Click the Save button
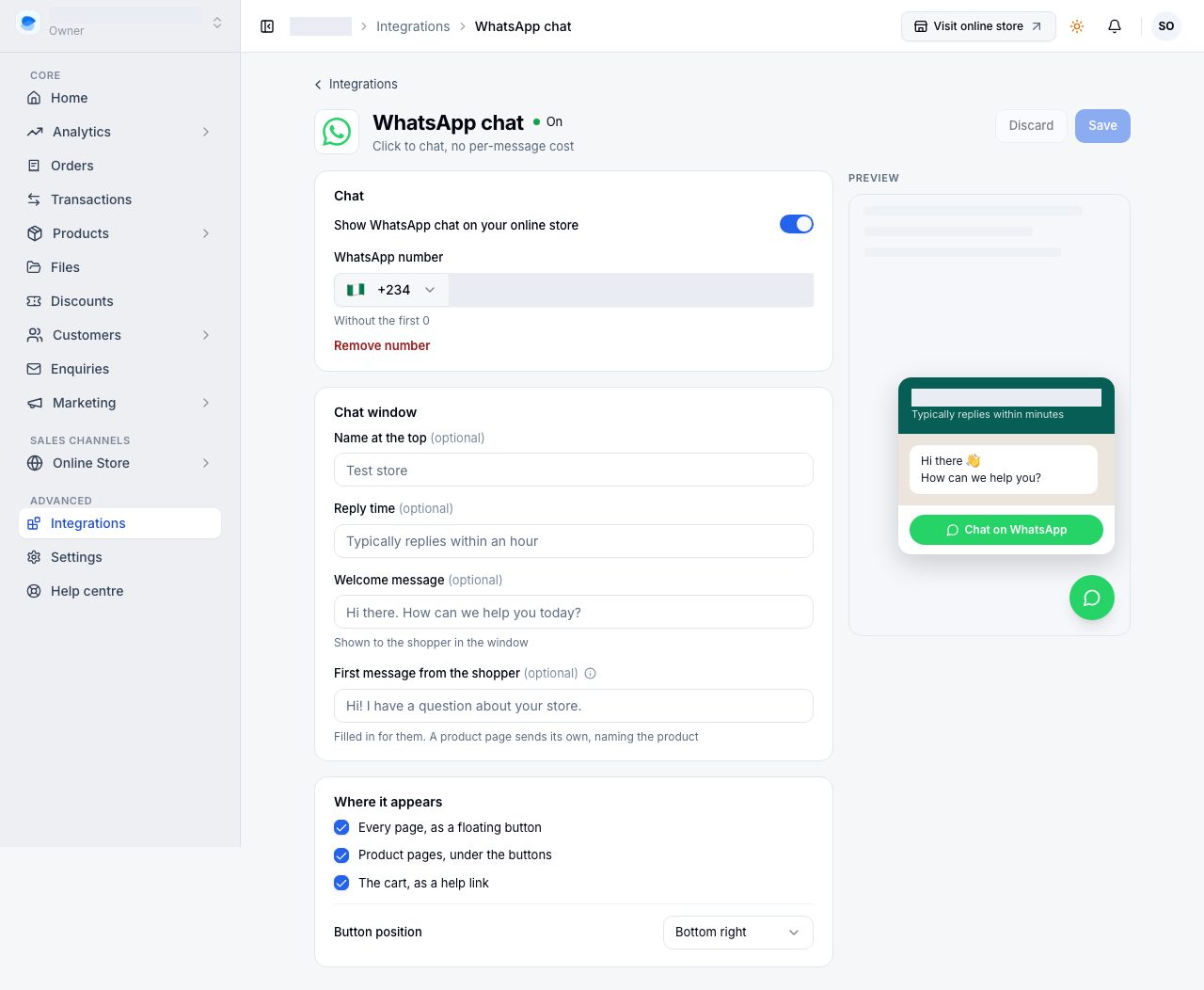Viewport: 1204px width, 990px height. tap(1102, 126)
